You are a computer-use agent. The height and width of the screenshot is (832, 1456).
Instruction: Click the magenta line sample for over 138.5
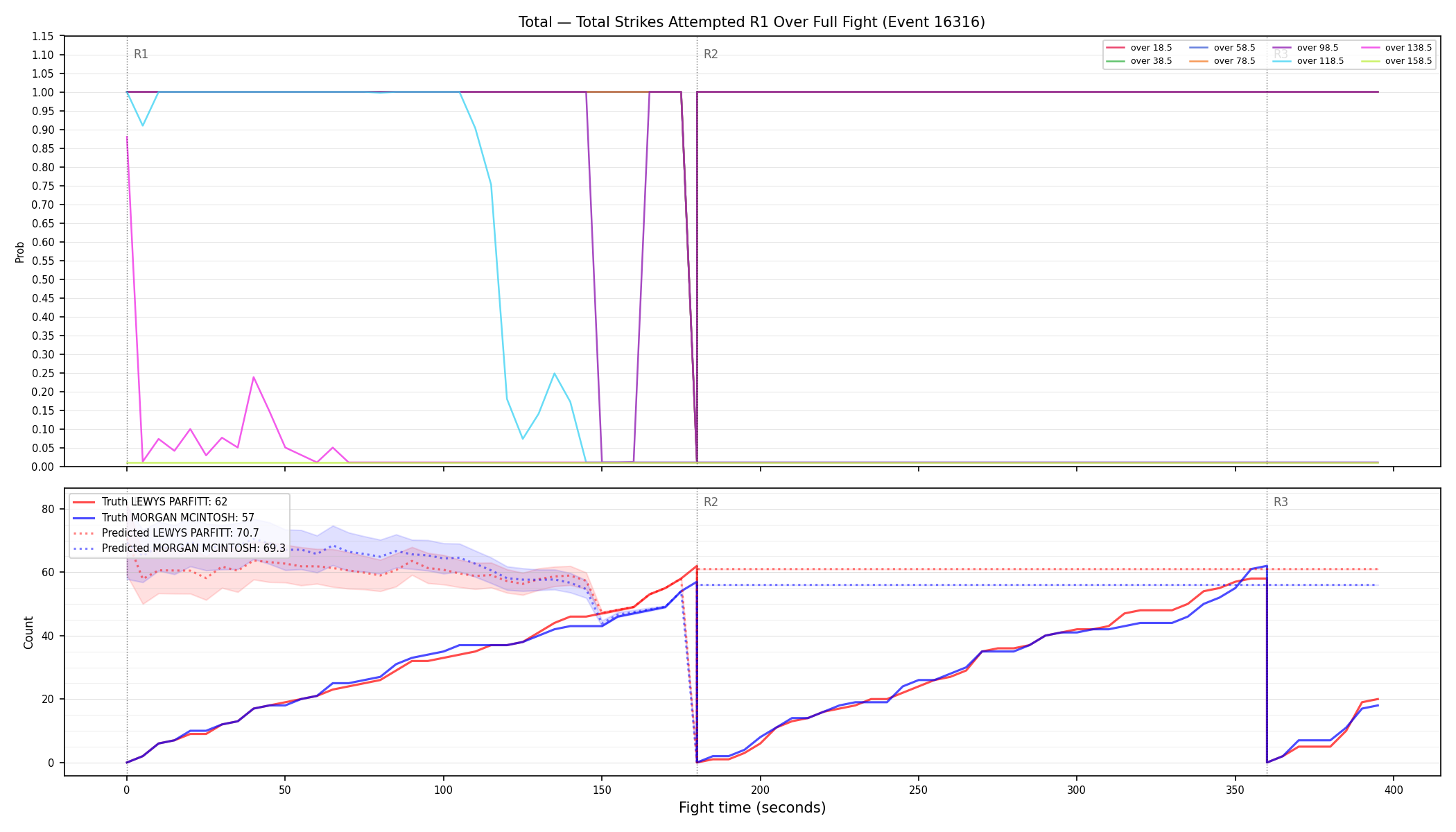click(x=1371, y=48)
